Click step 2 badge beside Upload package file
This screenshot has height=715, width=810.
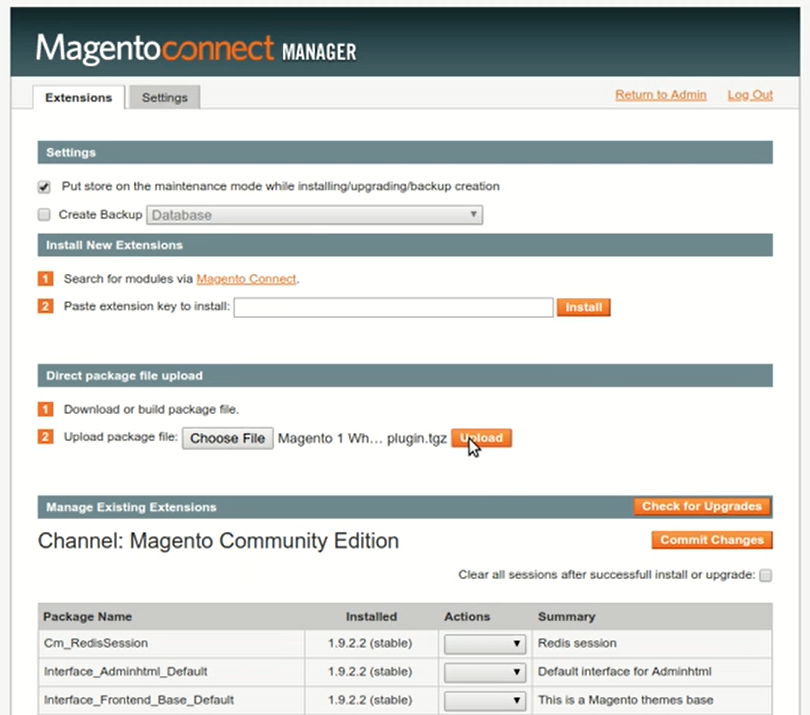[45, 437]
